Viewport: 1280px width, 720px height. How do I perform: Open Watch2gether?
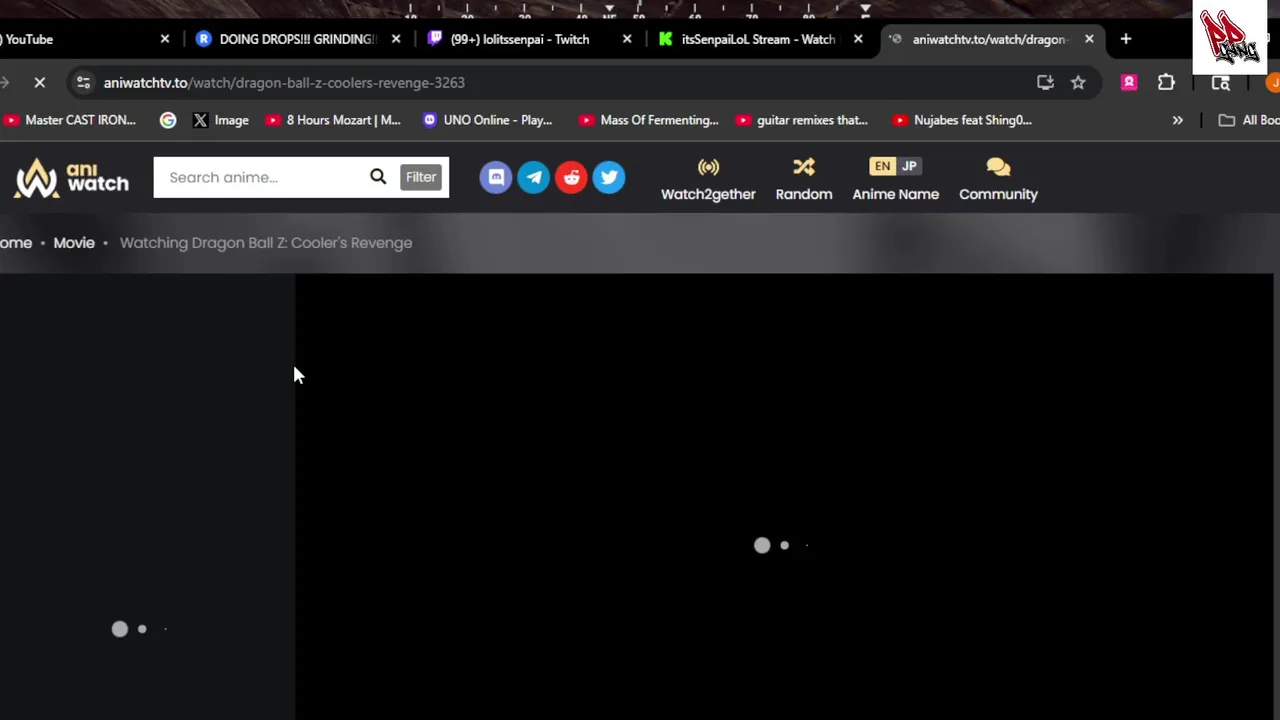708,180
